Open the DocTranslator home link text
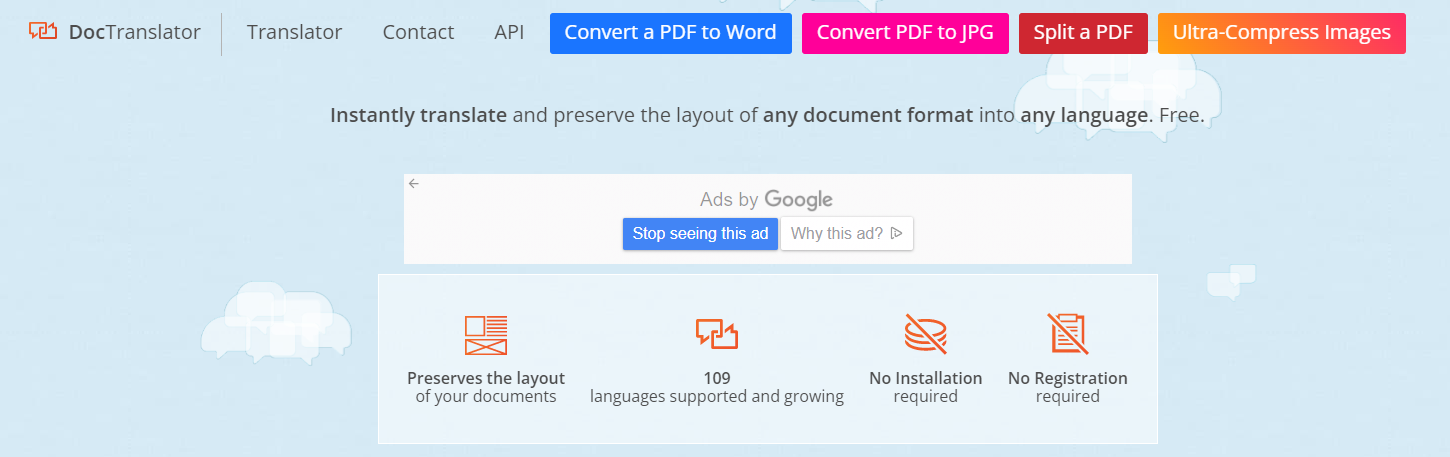1450x457 pixels. (135, 32)
